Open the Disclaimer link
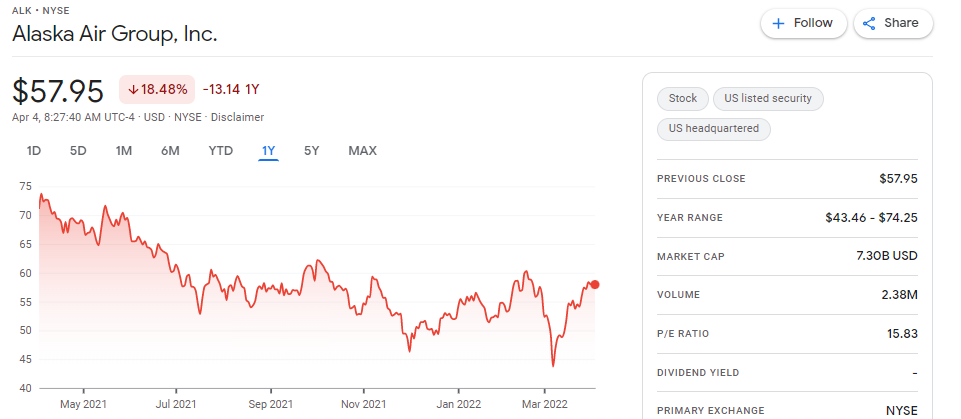The image size is (961, 419). pos(237,117)
